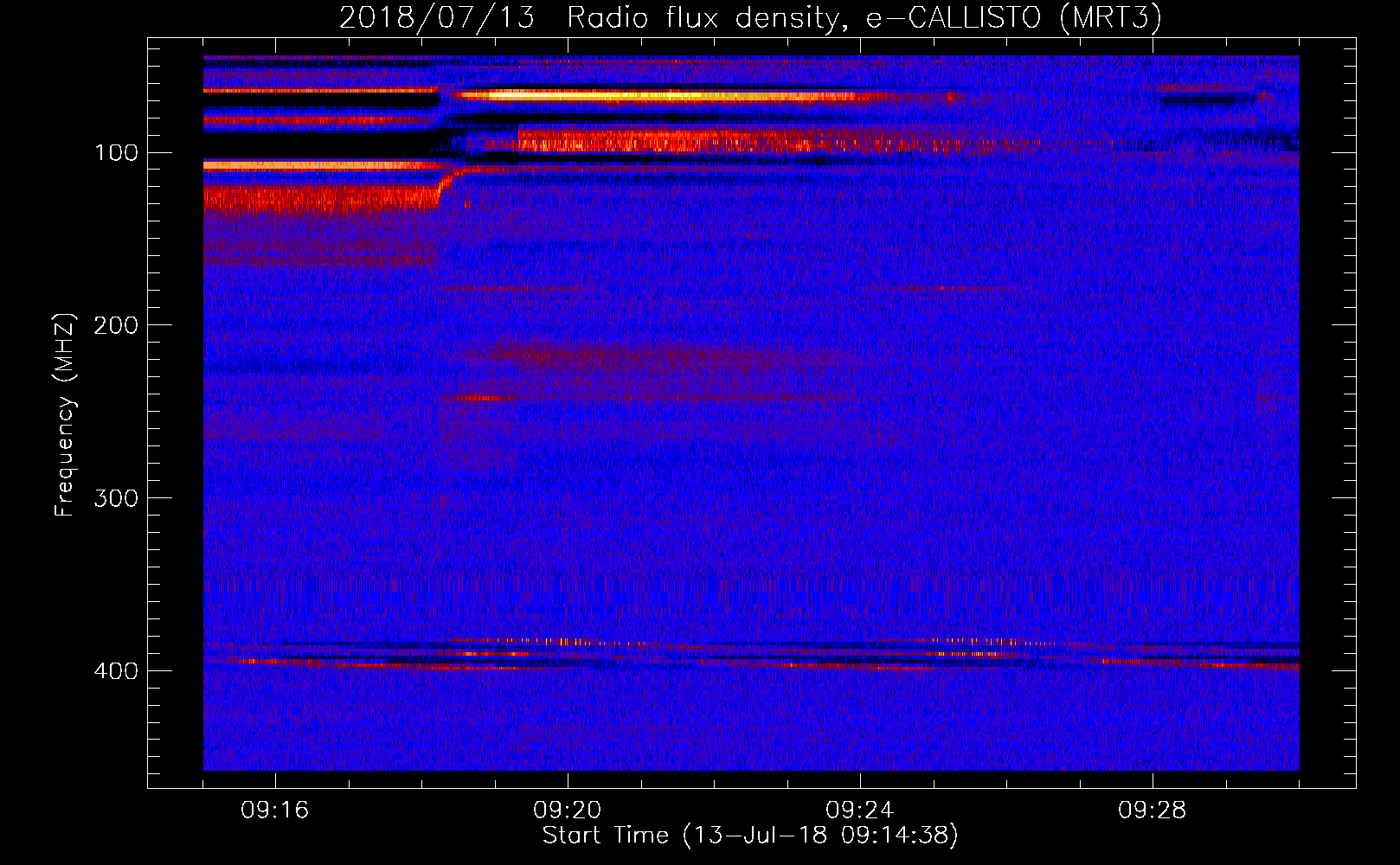Select the 300 frequency tick label
The image size is (1400, 865).
[117, 499]
